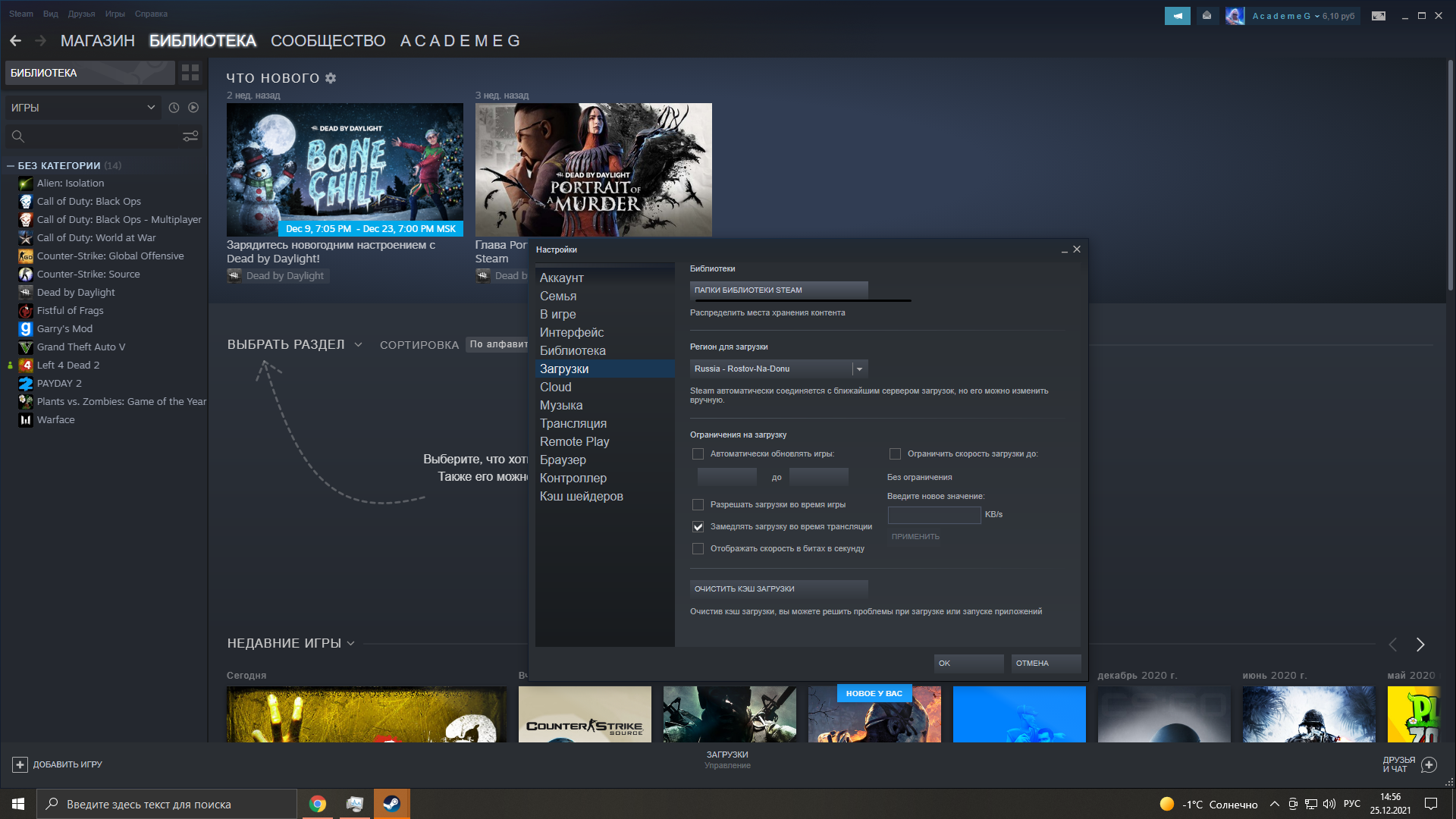Collapse БЕЗ КАТЕГОРИИ category
This screenshot has height=819, width=1456.
click(11, 166)
